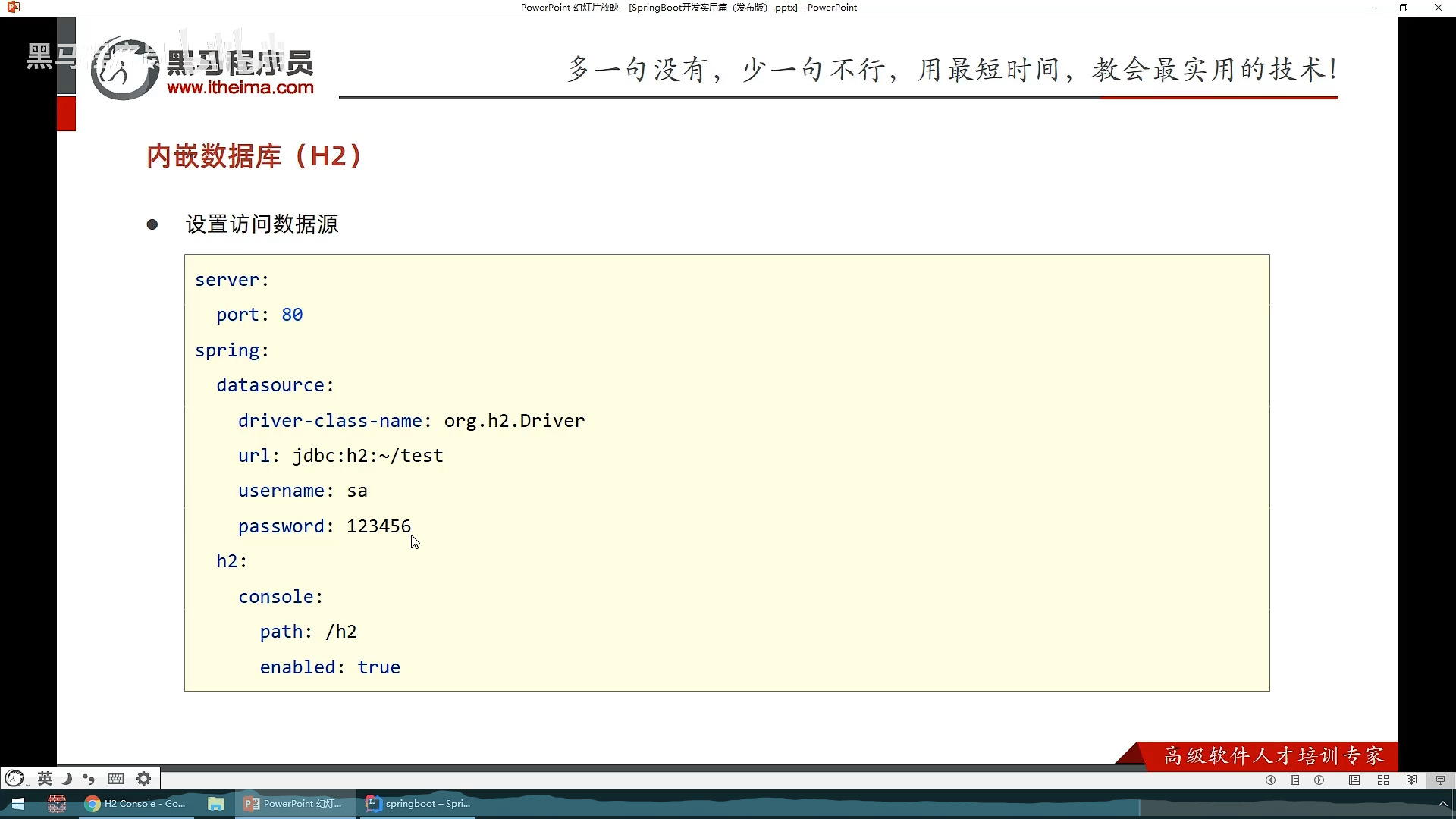Go to the previous slide arrow
The image size is (1456, 819).
click(1270, 780)
